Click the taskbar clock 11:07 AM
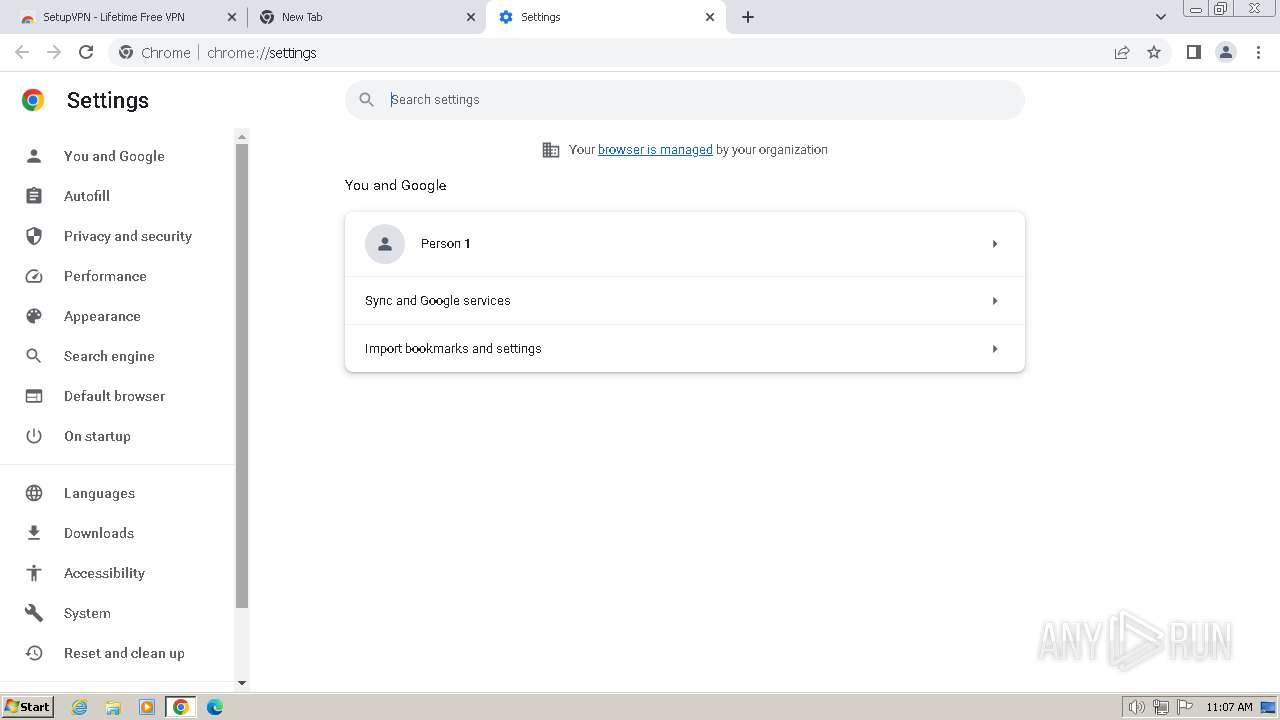The height and width of the screenshot is (720, 1280). point(1229,707)
